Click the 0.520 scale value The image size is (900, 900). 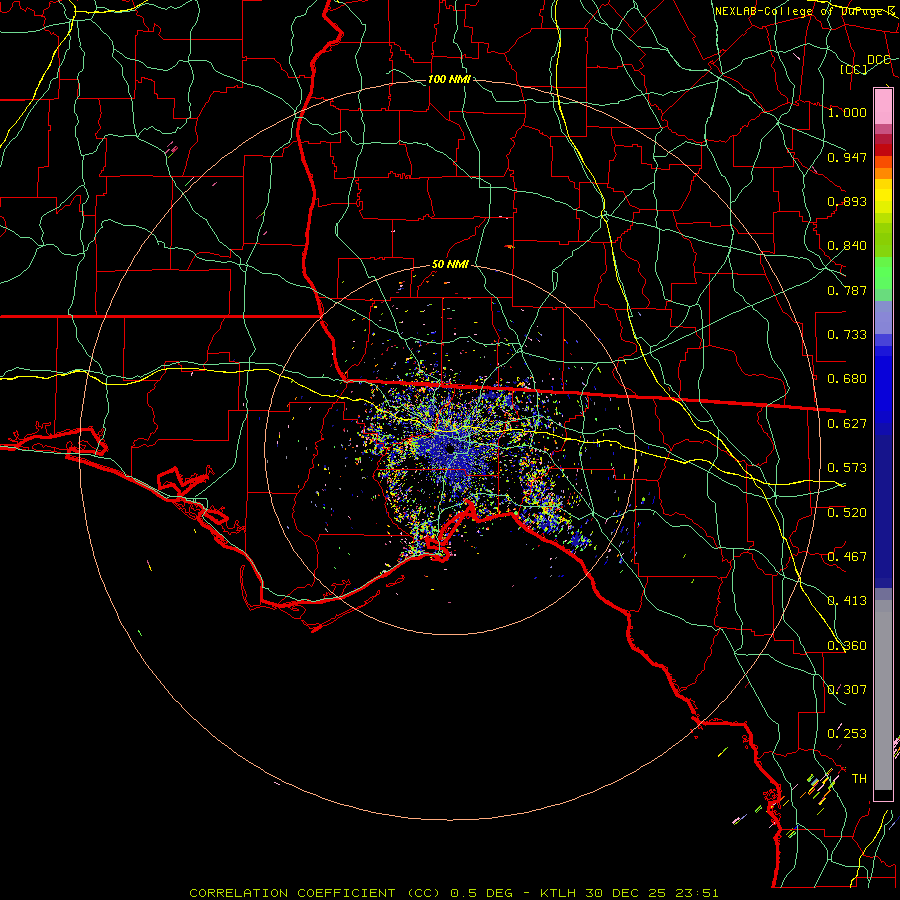[847, 513]
